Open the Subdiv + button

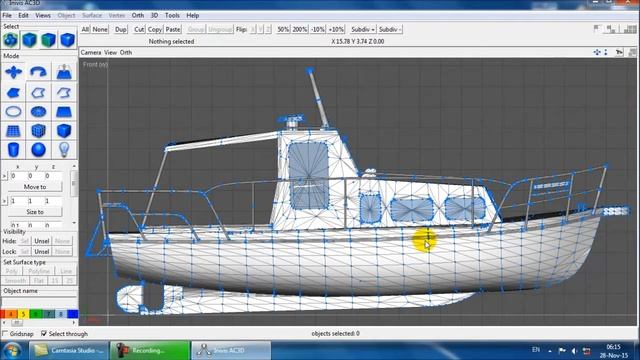[362, 29]
